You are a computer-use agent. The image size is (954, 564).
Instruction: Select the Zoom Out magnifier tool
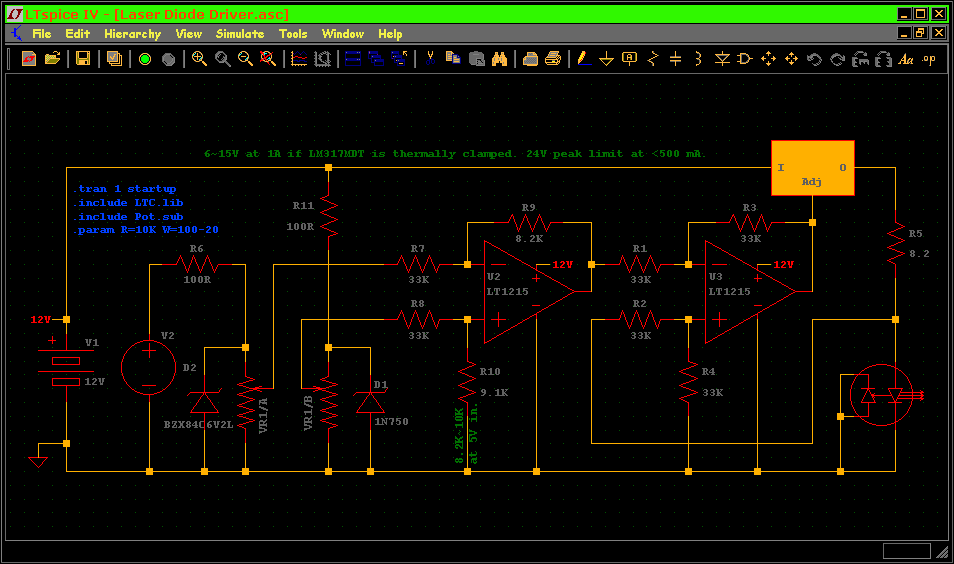[x=245, y=58]
